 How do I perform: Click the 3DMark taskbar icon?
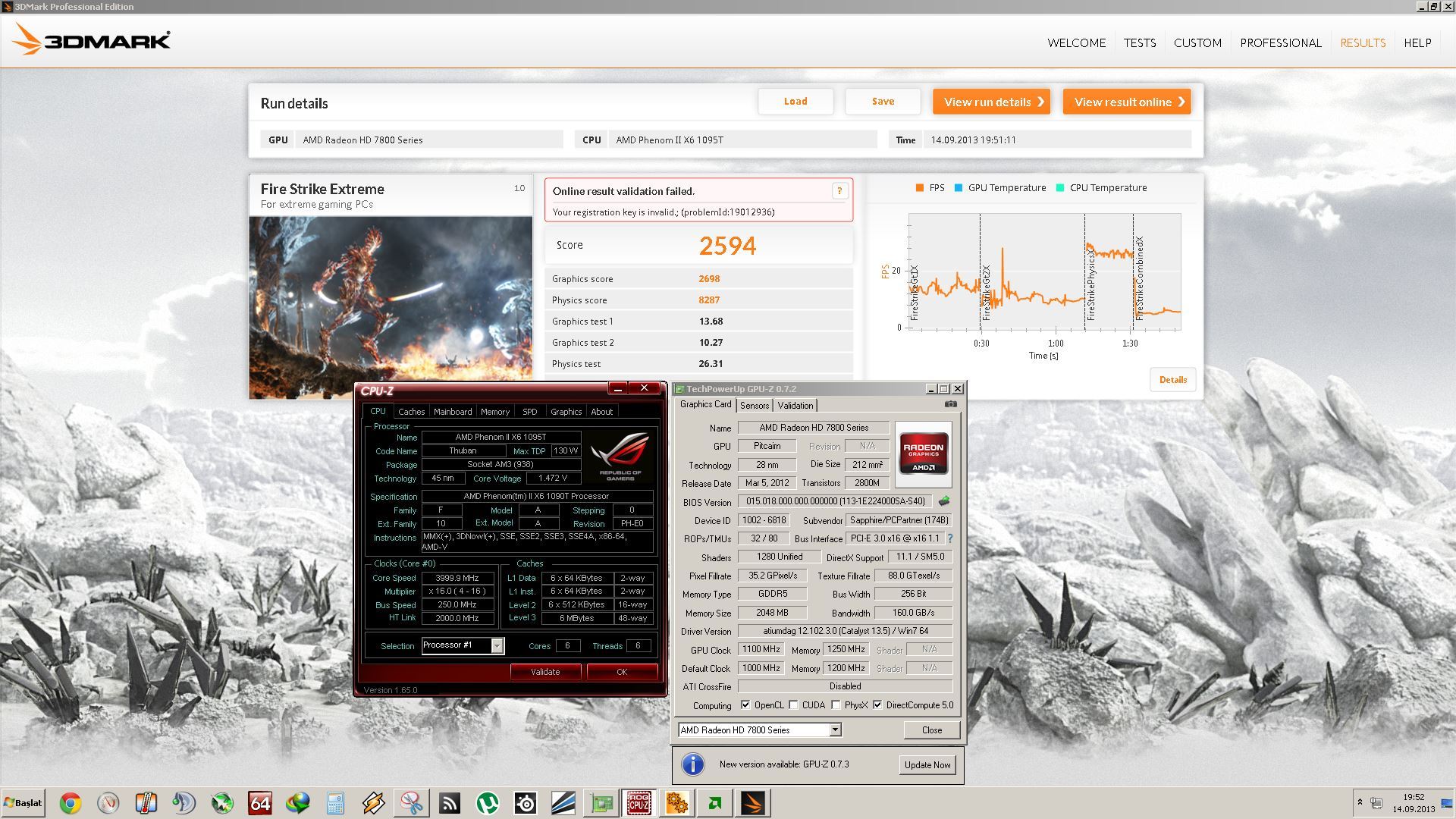point(753,803)
